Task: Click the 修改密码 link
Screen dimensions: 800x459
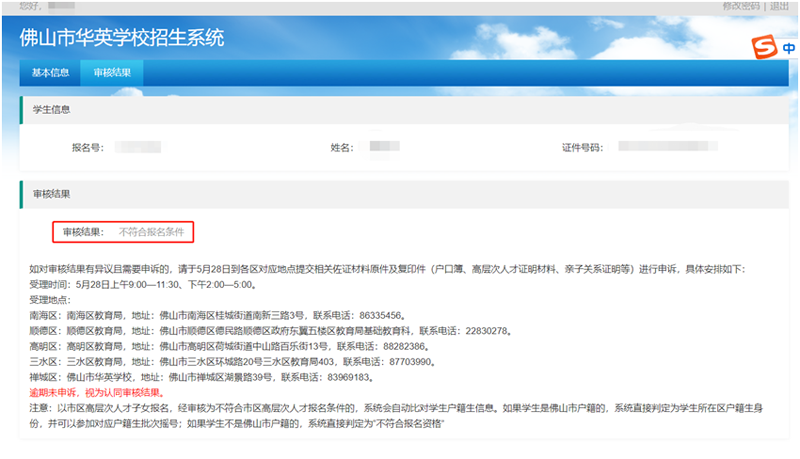Action: click(x=741, y=6)
